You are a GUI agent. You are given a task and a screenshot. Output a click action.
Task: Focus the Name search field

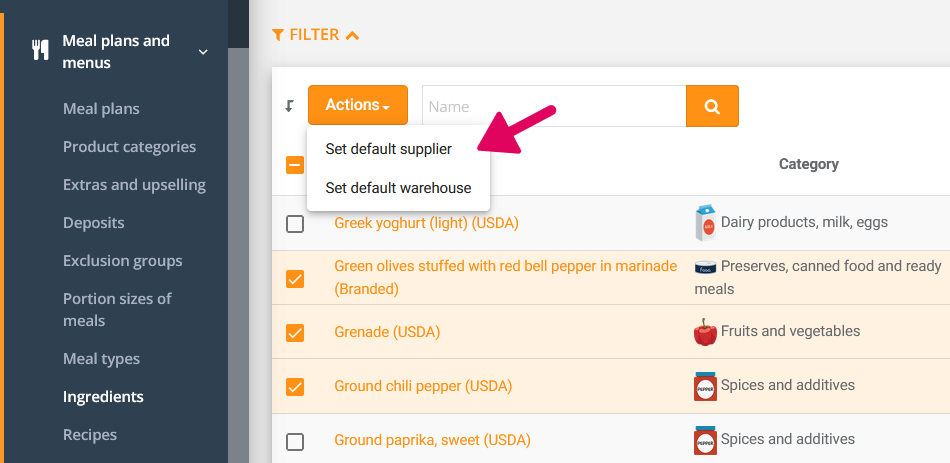(553, 106)
